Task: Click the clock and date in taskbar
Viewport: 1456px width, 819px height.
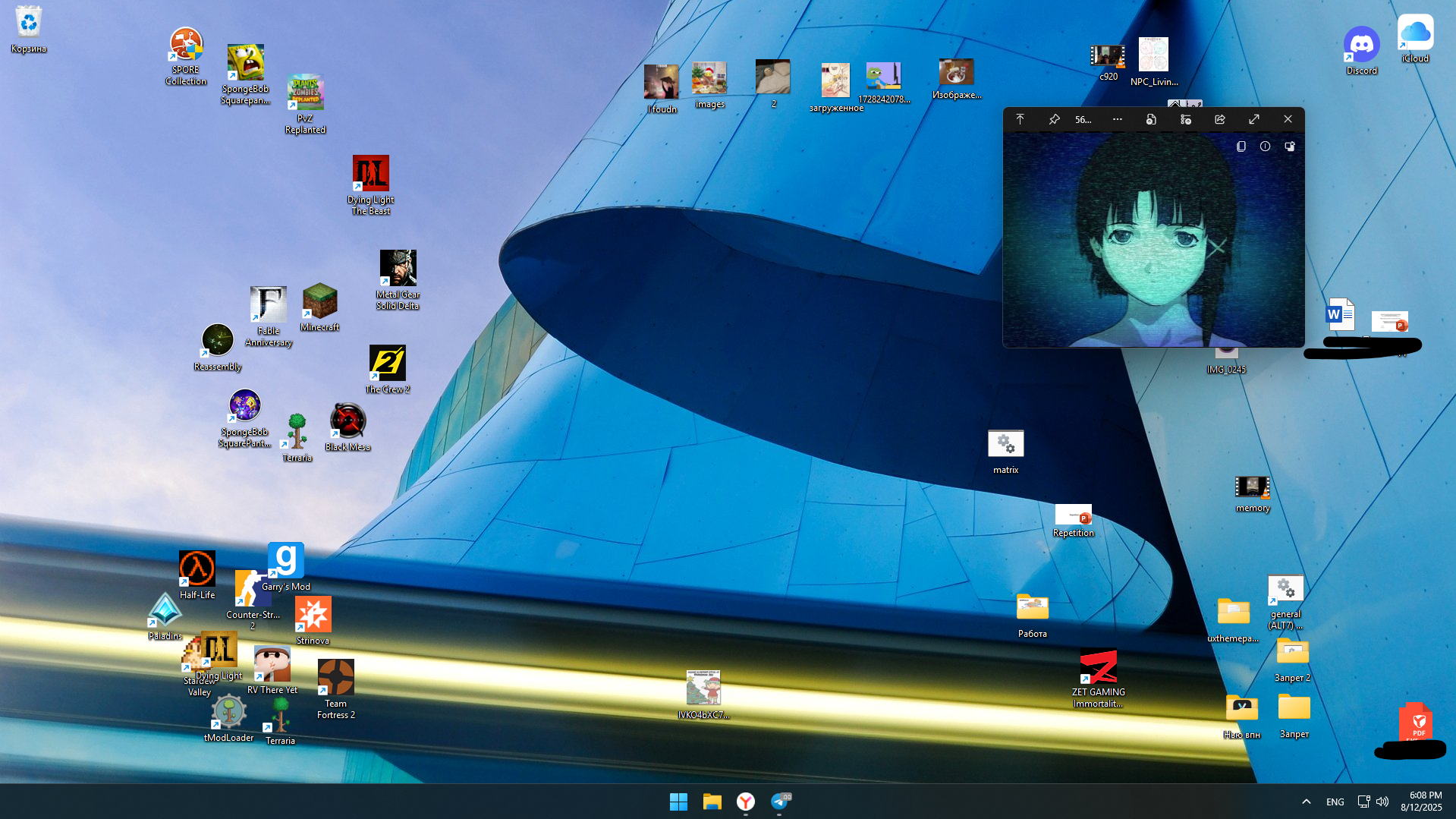Action: click(1420, 802)
